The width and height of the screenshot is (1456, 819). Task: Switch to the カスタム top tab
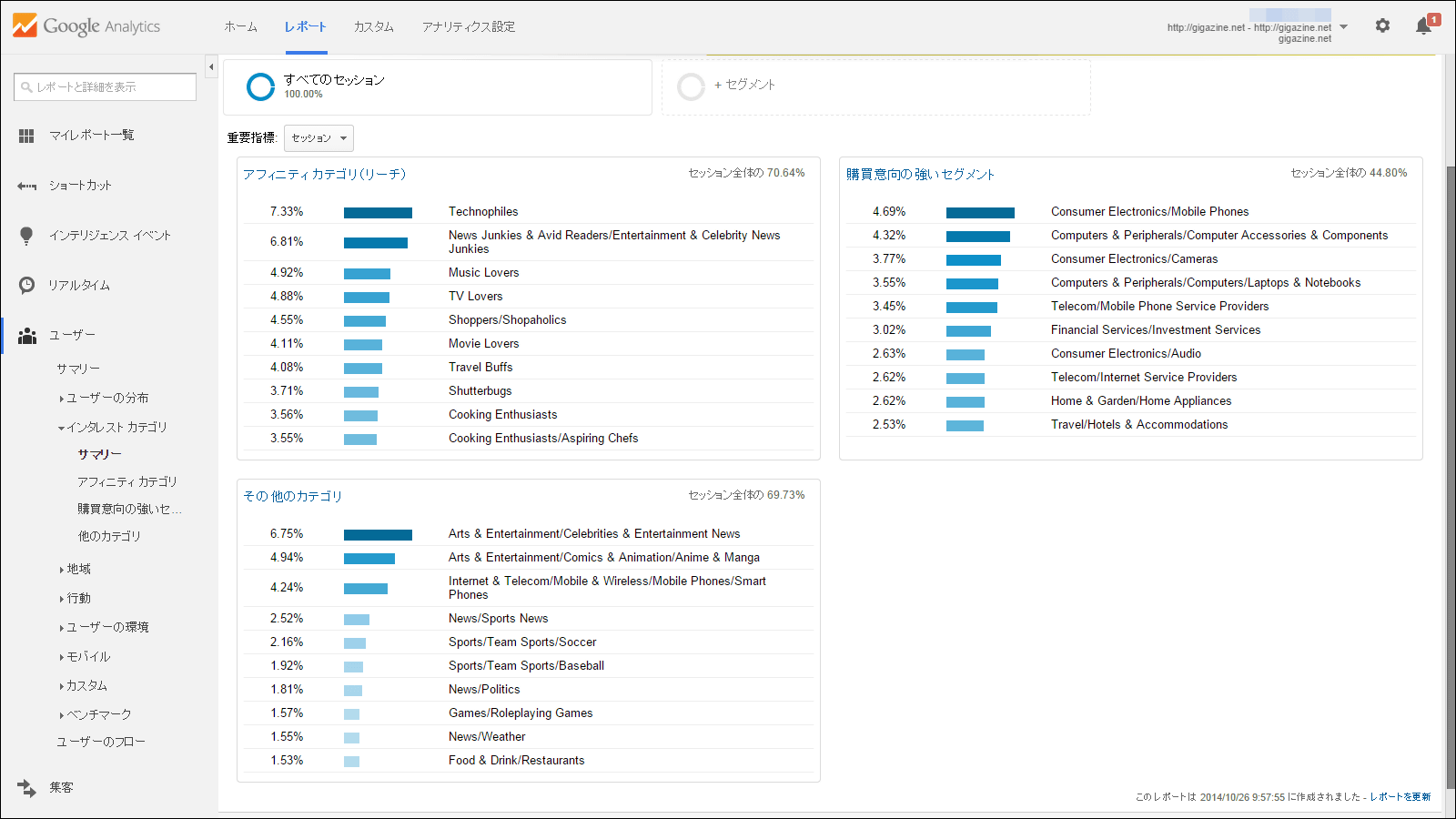tap(373, 27)
